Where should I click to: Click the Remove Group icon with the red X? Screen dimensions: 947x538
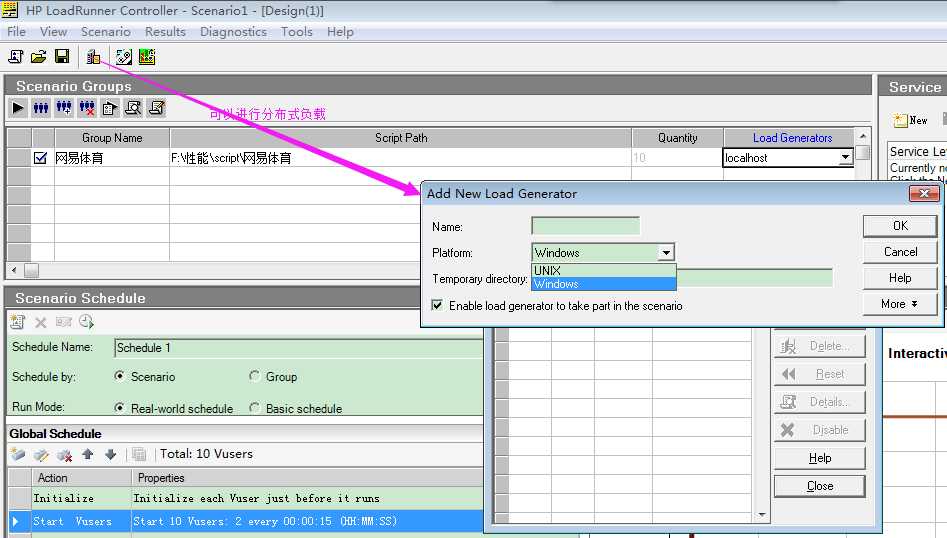point(87,108)
